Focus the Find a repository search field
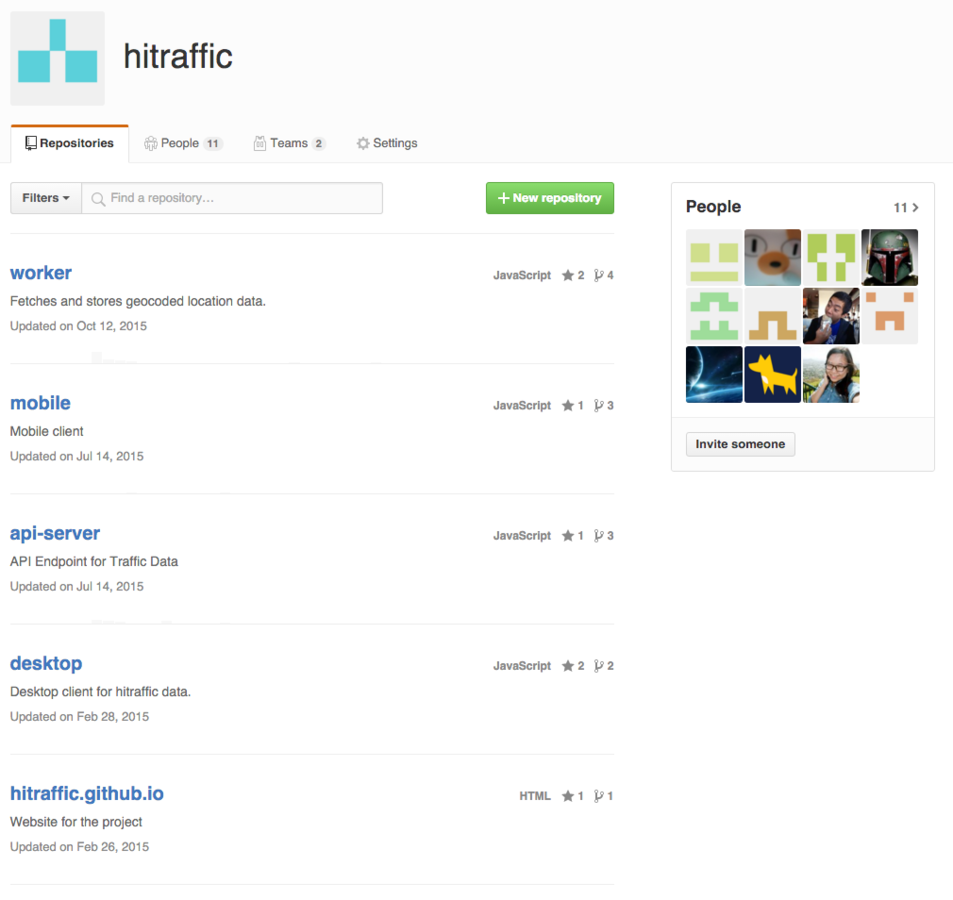The width and height of the screenshot is (953, 900). point(232,198)
